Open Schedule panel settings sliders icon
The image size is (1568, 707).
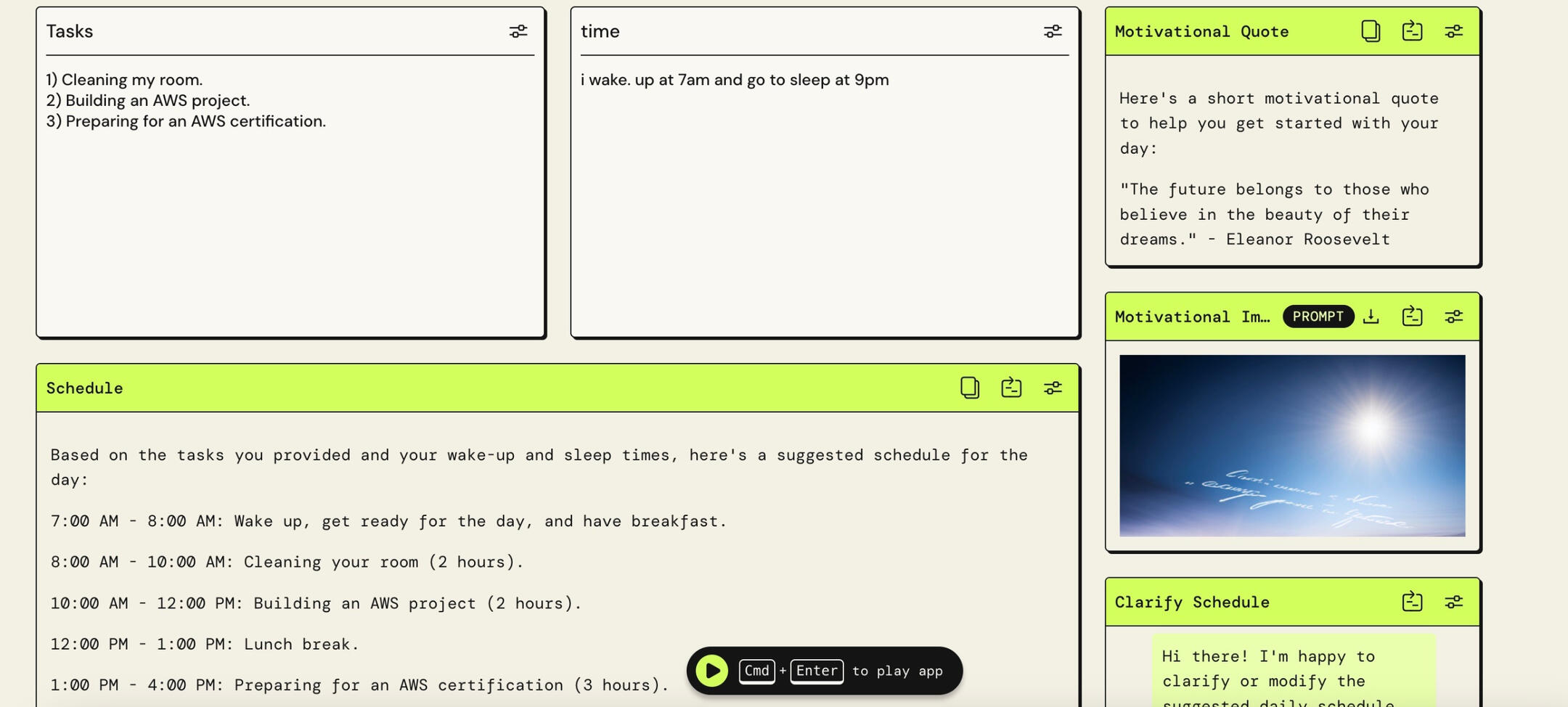(1052, 388)
